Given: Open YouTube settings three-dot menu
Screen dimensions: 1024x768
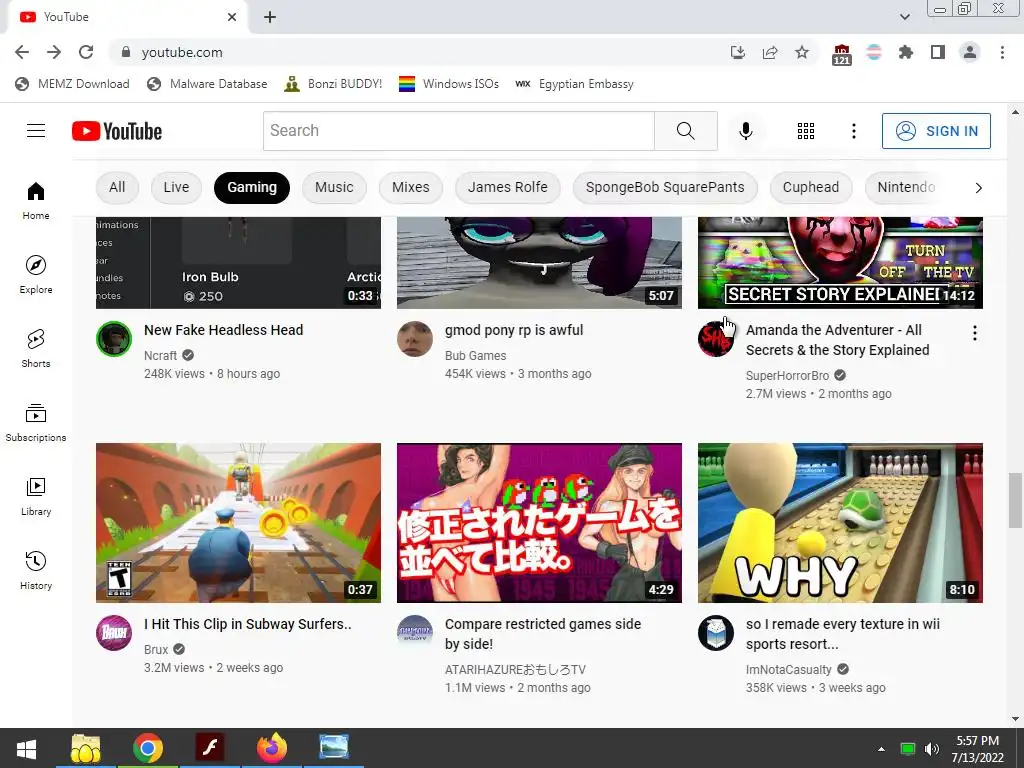Looking at the screenshot, I should (854, 131).
